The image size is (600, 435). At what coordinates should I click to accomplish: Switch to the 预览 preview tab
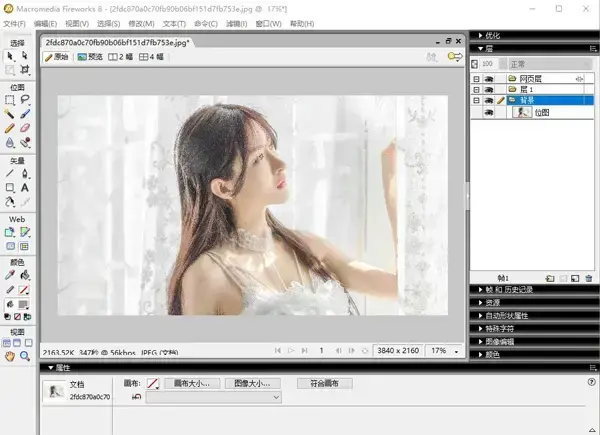tap(90, 57)
